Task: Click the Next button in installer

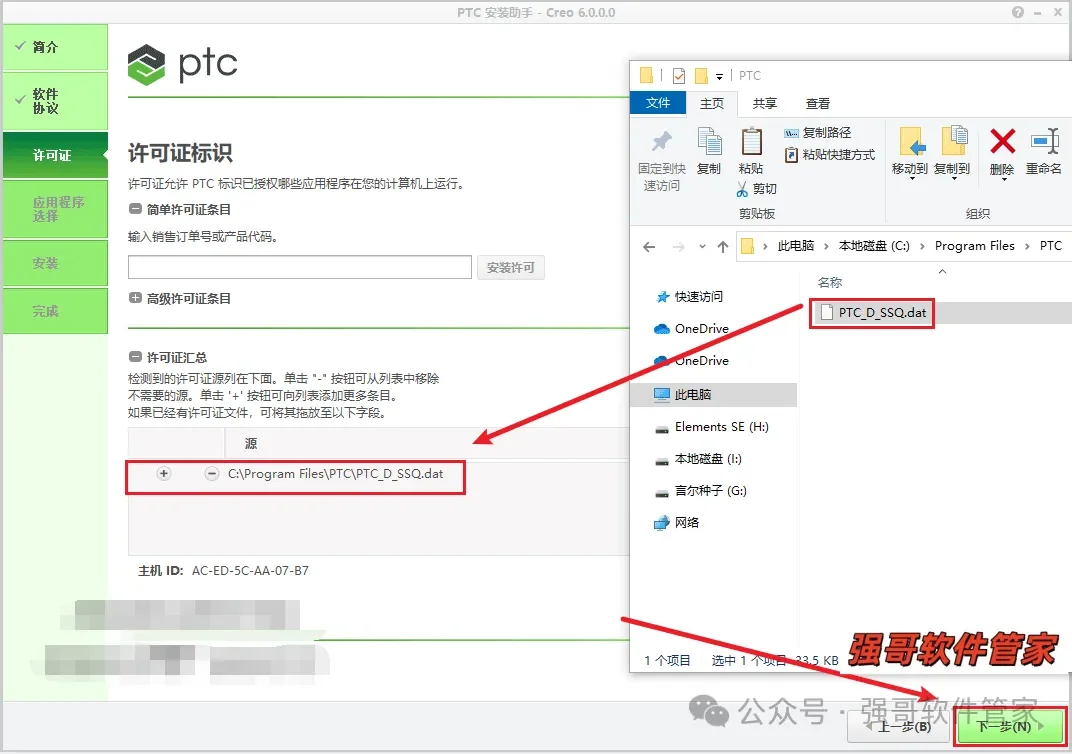Action: click(x=1011, y=726)
